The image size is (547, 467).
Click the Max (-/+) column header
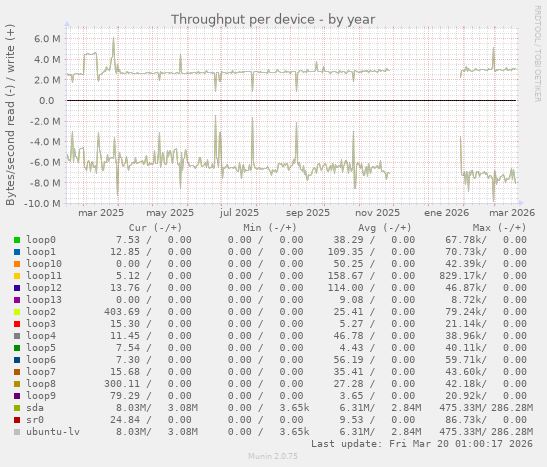coord(499,228)
